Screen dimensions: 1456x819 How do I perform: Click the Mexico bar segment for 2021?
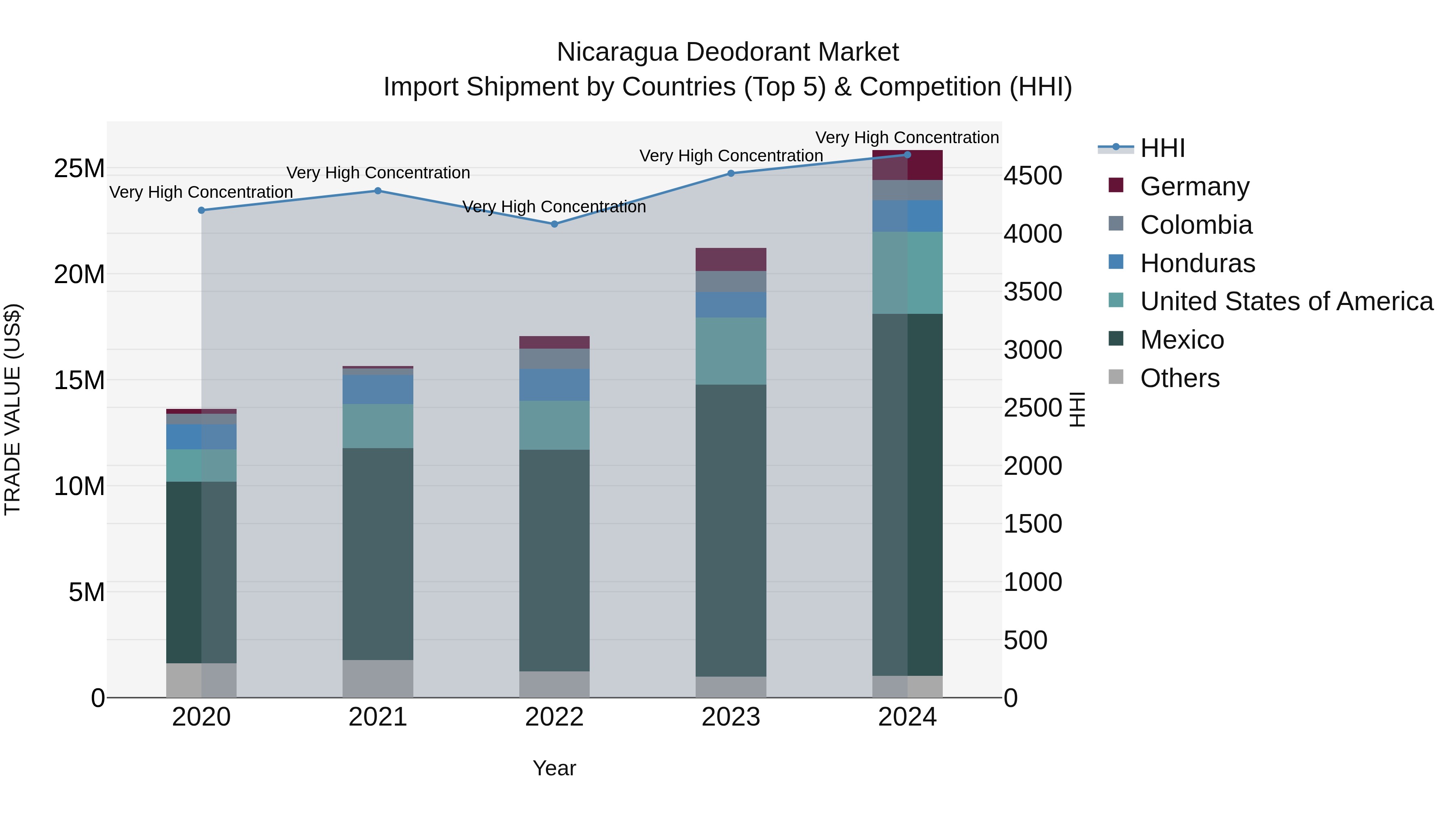tap(378, 554)
